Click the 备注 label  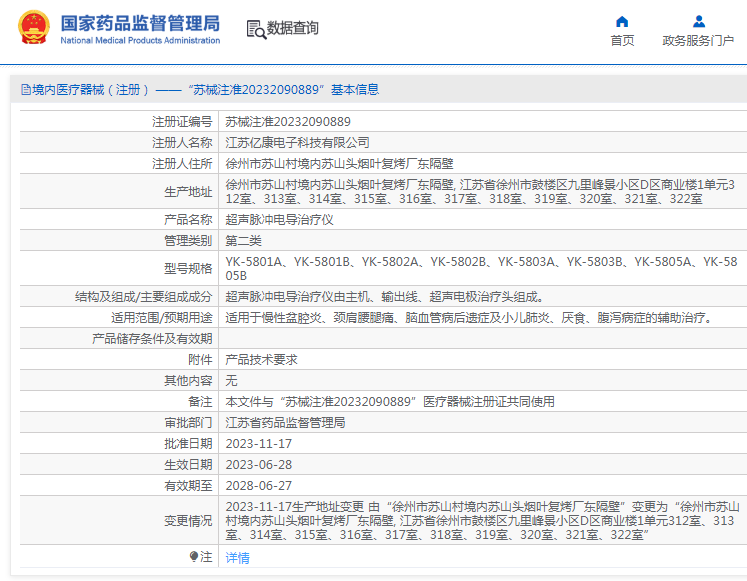coord(200,401)
